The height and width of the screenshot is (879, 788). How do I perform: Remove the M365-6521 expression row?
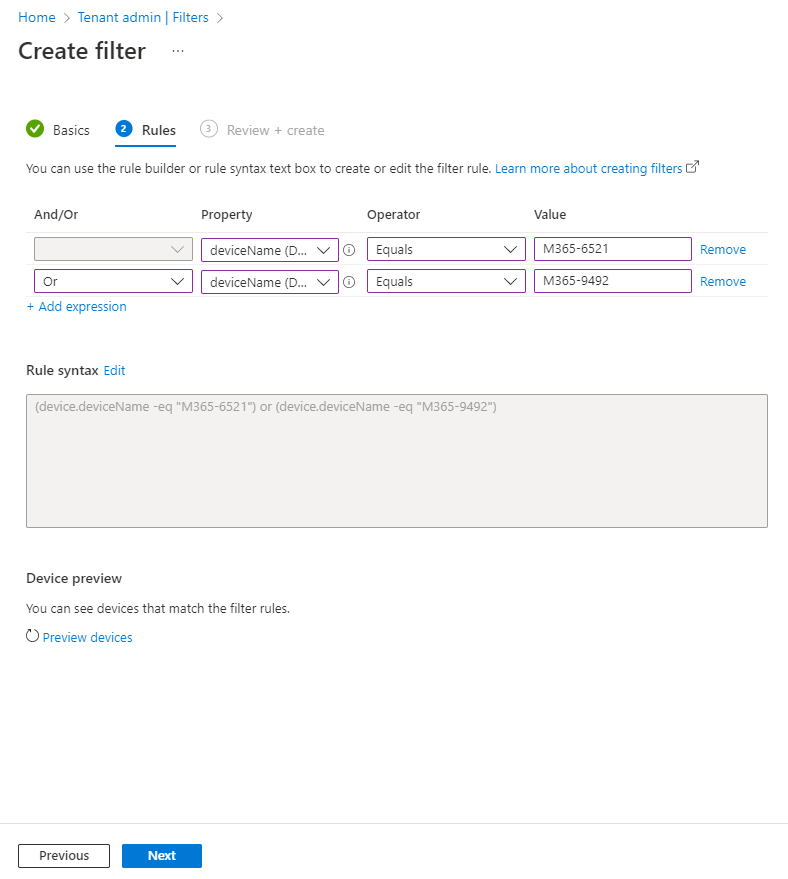coord(722,250)
